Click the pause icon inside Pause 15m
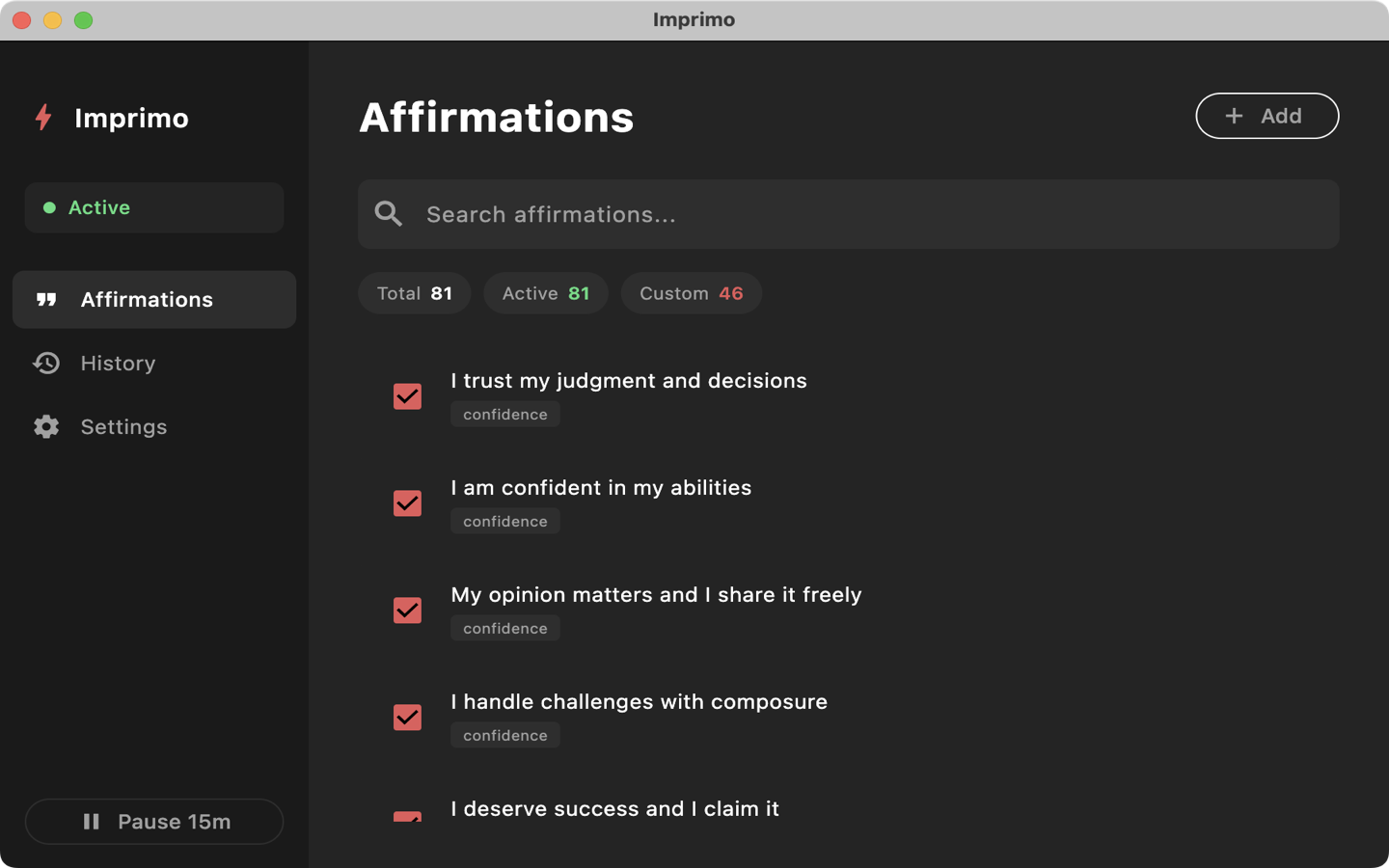This screenshot has height=868, width=1389. coord(91,822)
